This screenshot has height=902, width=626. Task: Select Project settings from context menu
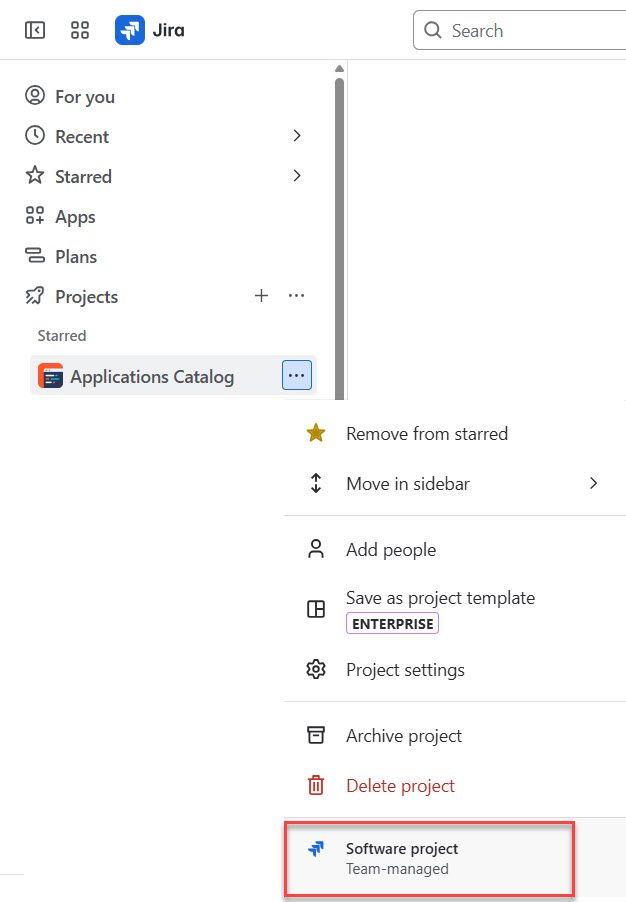click(x=405, y=669)
